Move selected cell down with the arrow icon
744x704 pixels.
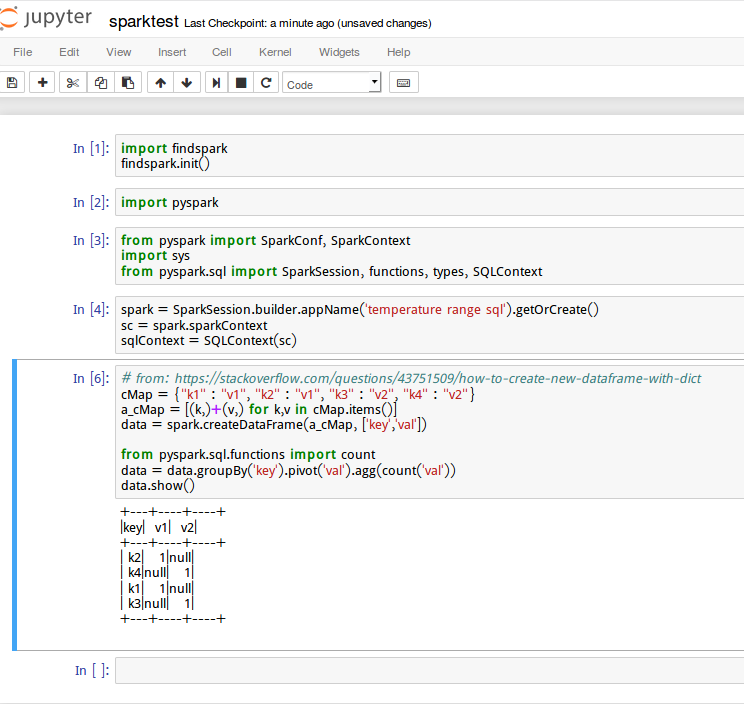187,83
